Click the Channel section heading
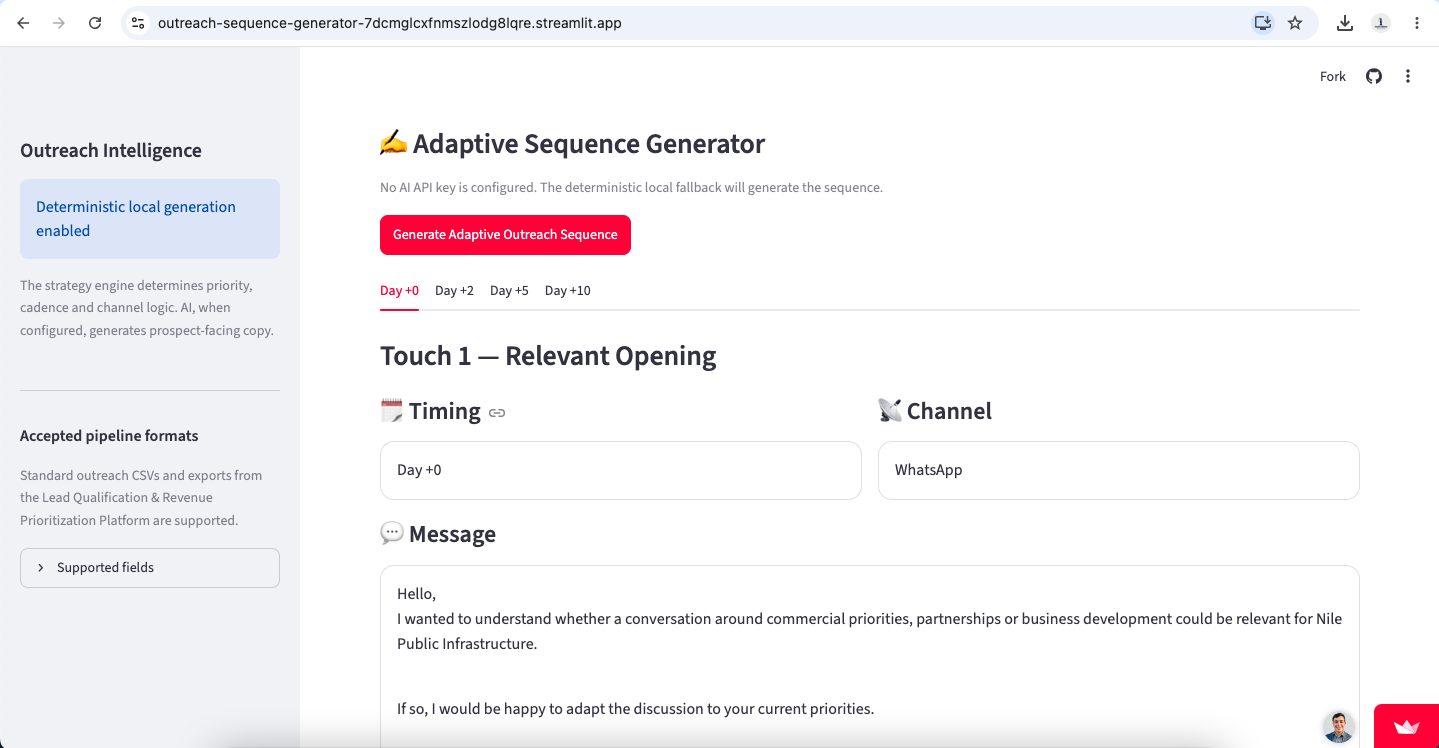The width and height of the screenshot is (1439, 748). (x=935, y=411)
